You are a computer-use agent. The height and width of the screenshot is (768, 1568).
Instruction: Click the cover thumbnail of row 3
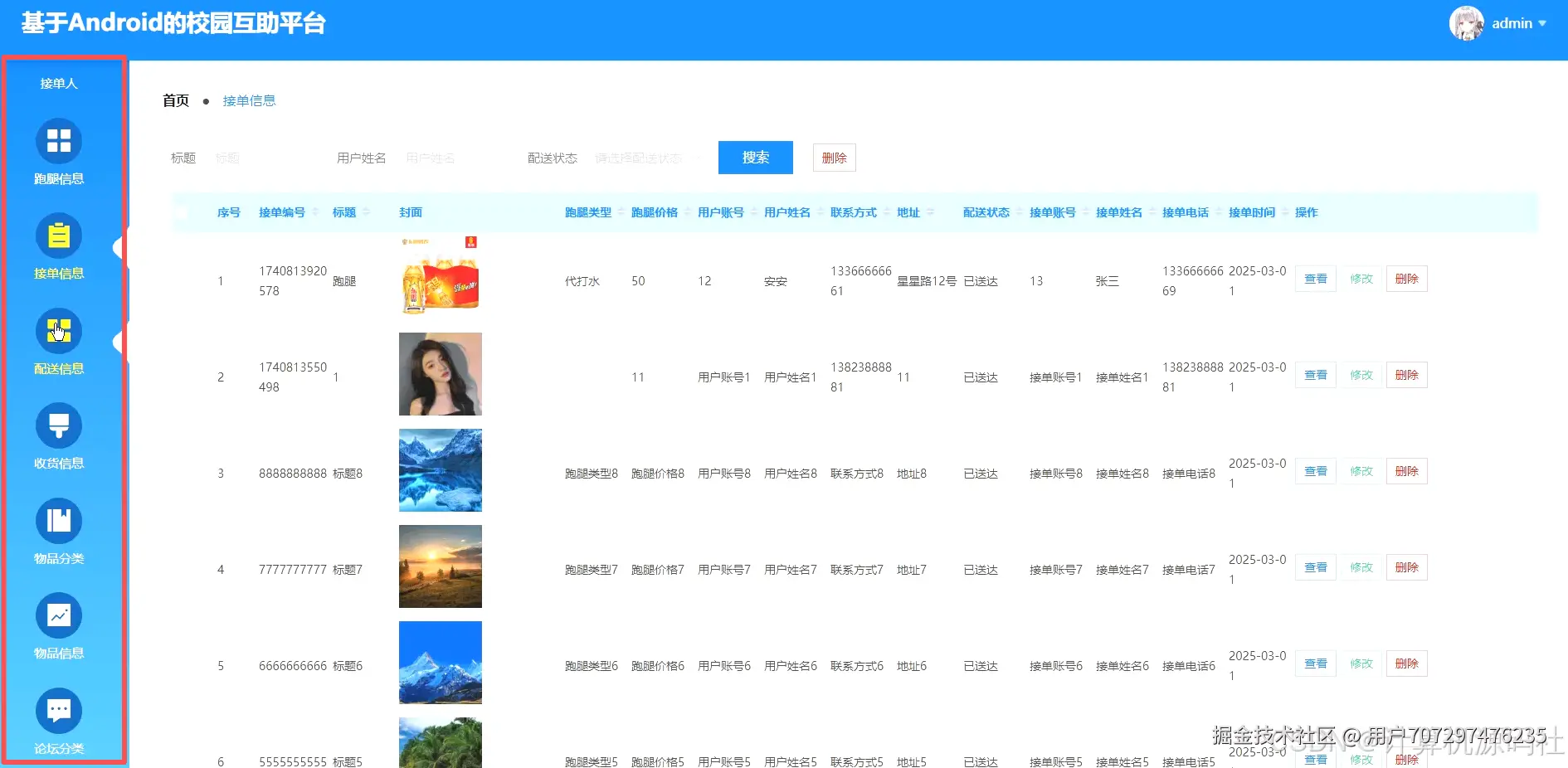440,470
